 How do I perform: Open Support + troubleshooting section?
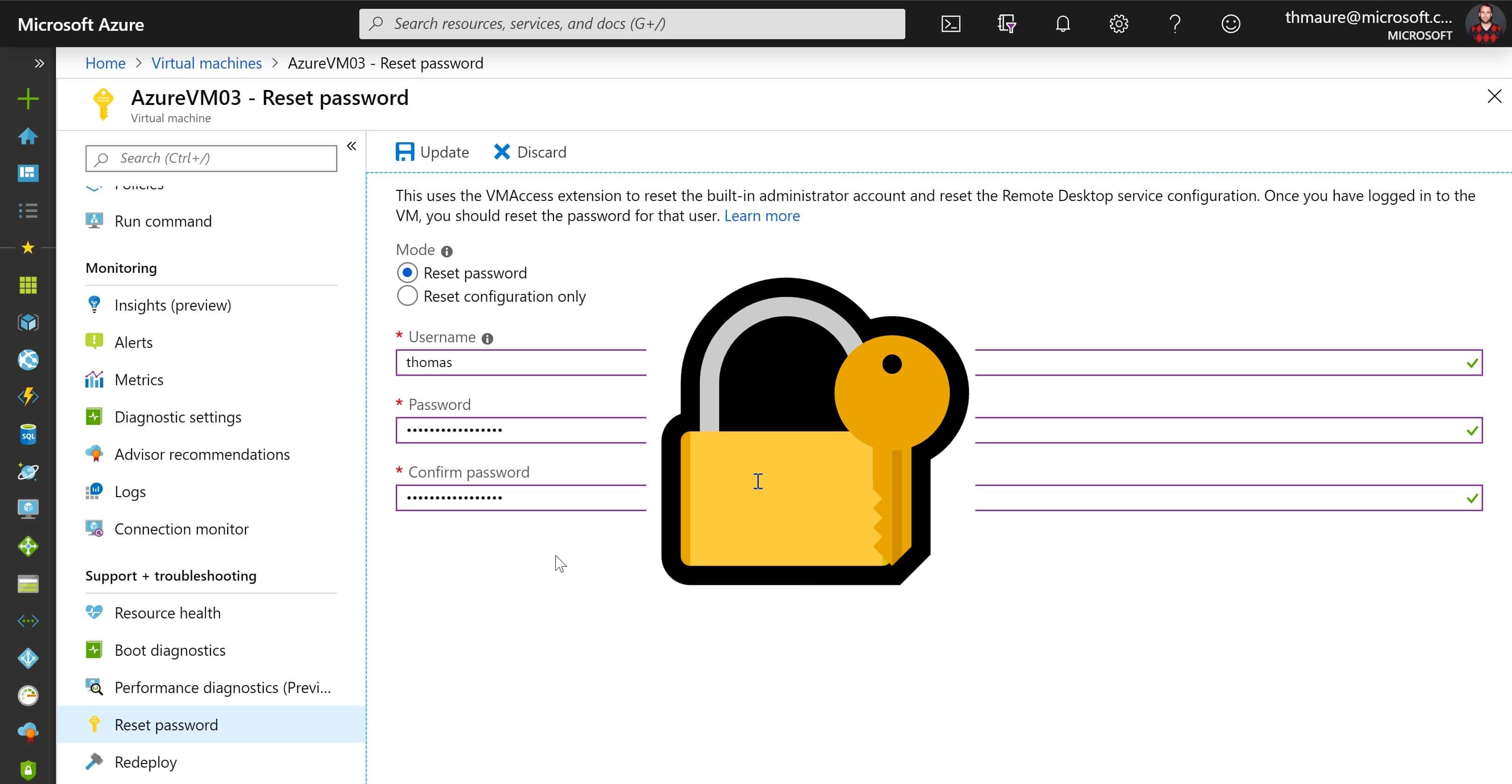point(171,575)
